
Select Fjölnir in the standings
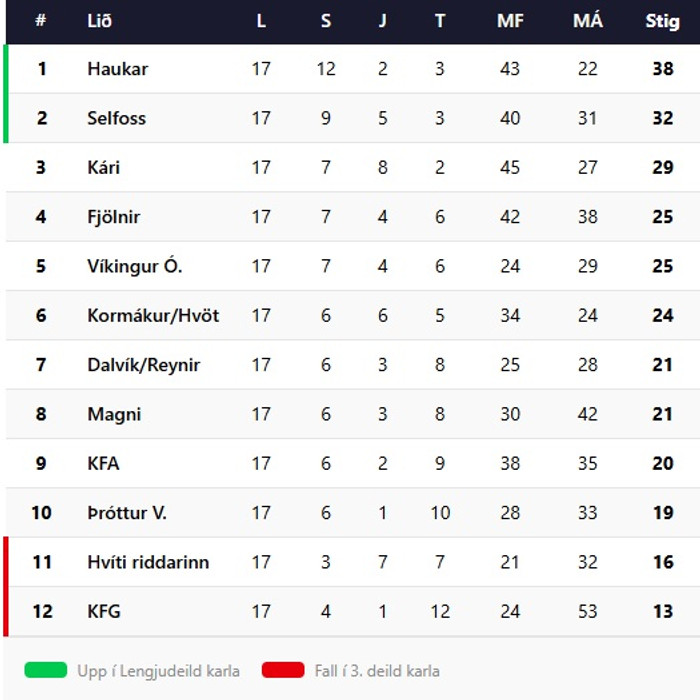point(113,217)
